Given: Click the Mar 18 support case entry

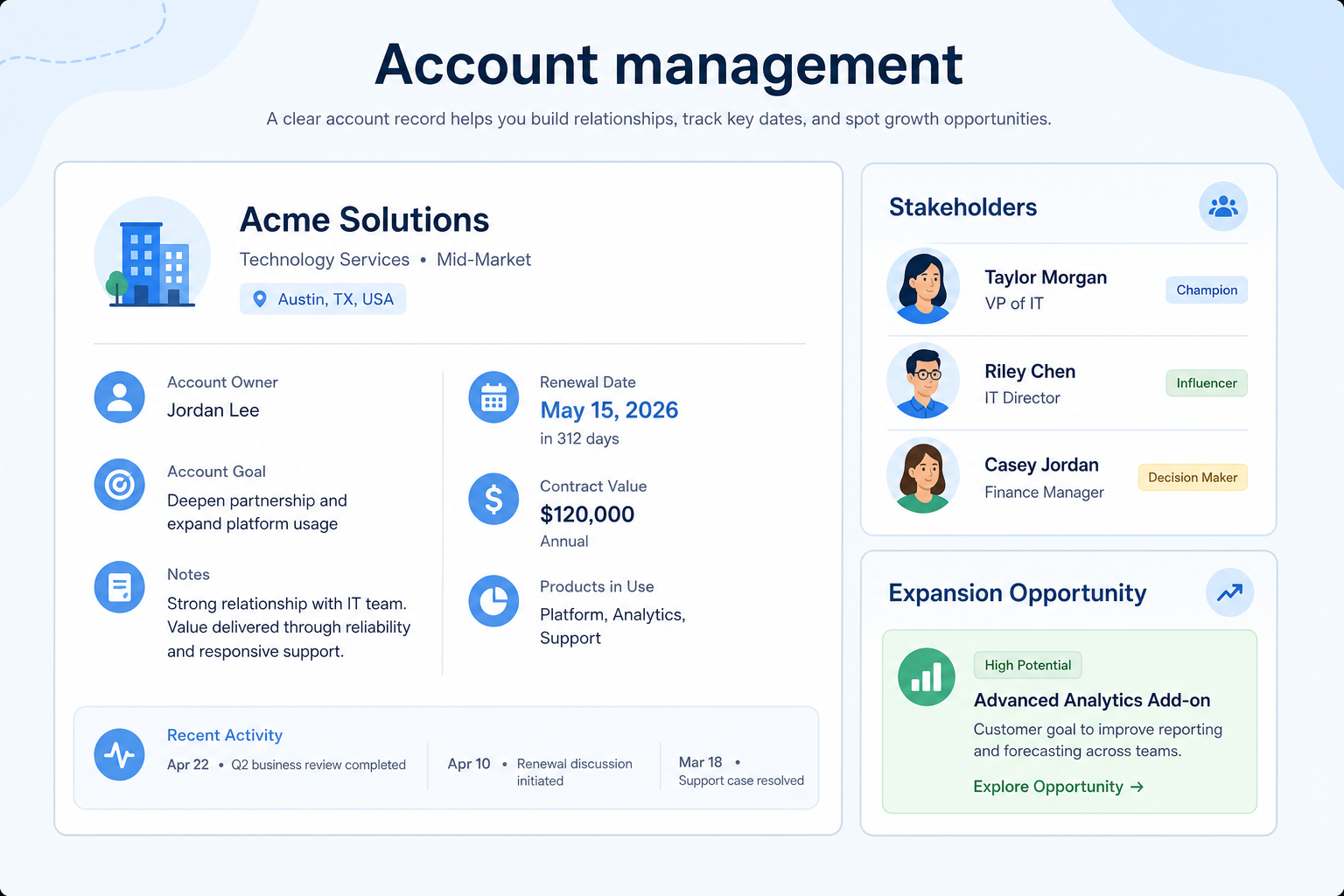Looking at the screenshot, I should point(741,771).
